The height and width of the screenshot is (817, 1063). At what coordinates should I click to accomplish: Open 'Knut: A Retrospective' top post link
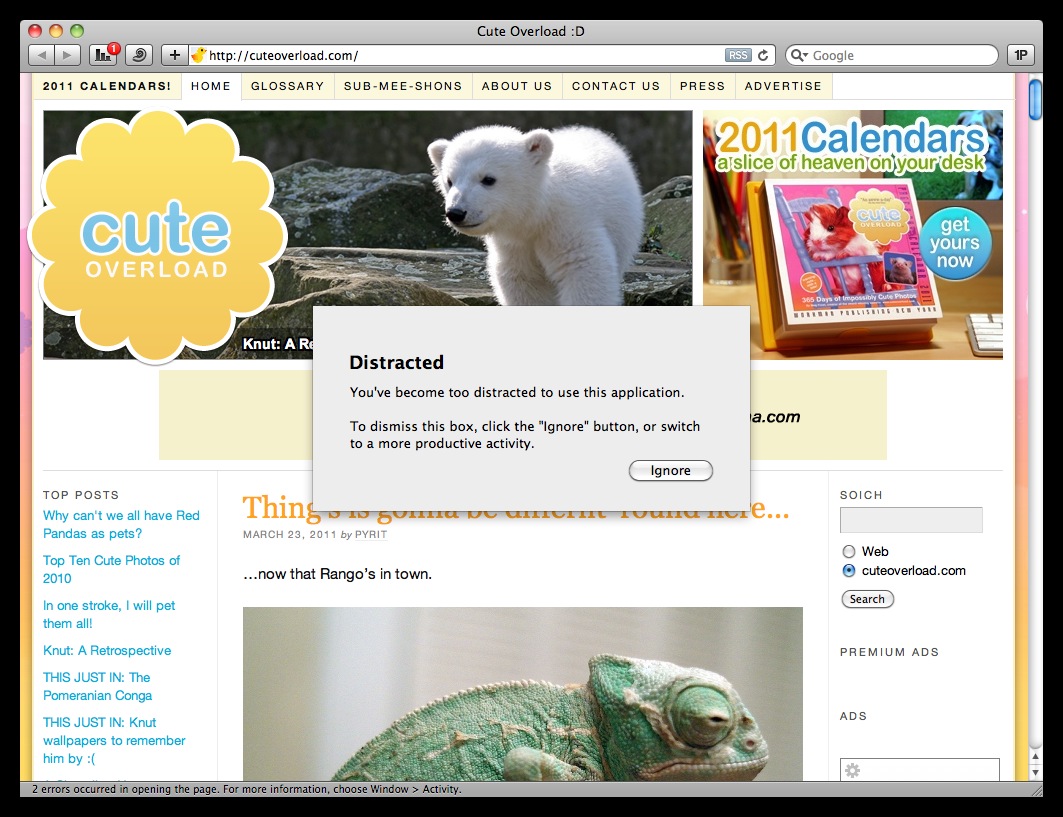click(x=107, y=650)
